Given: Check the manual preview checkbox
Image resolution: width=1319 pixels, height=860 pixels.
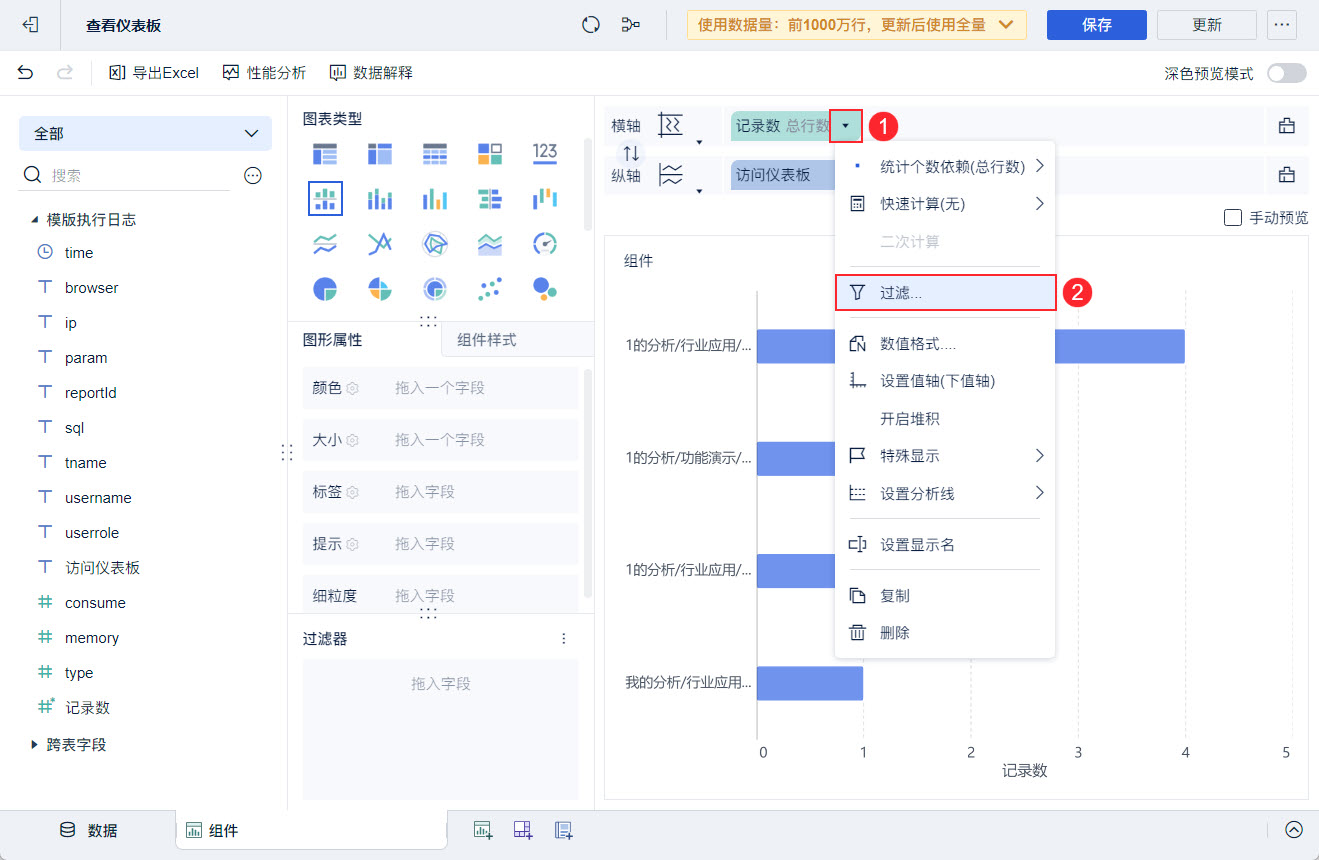Looking at the screenshot, I should [x=1233, y=218].
